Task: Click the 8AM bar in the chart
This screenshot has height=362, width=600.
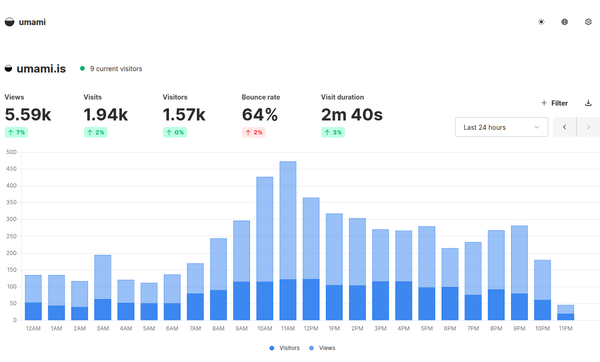Action: [x=218, y=279]
